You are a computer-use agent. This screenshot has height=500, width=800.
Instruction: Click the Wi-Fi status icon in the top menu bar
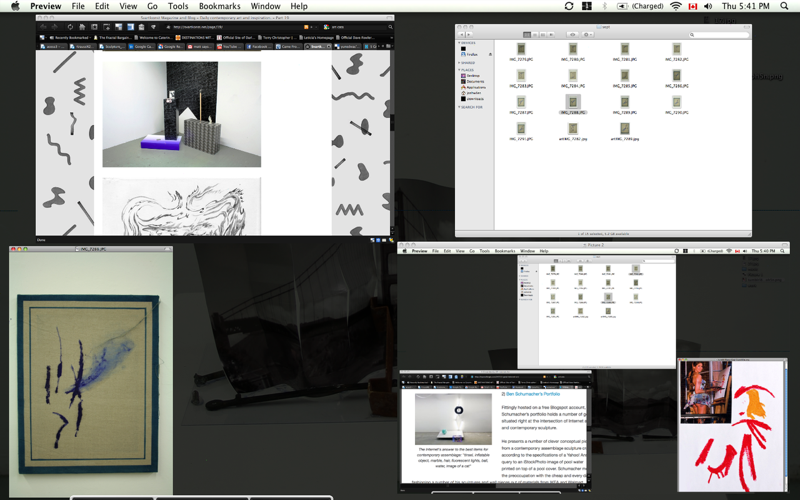[x=675, y=6]
